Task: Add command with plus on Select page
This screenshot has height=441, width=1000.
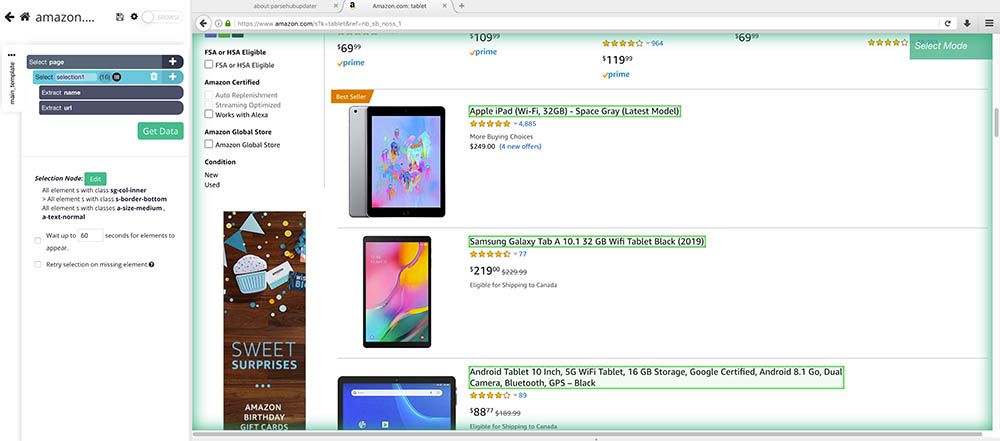Action: click(173, 62)
